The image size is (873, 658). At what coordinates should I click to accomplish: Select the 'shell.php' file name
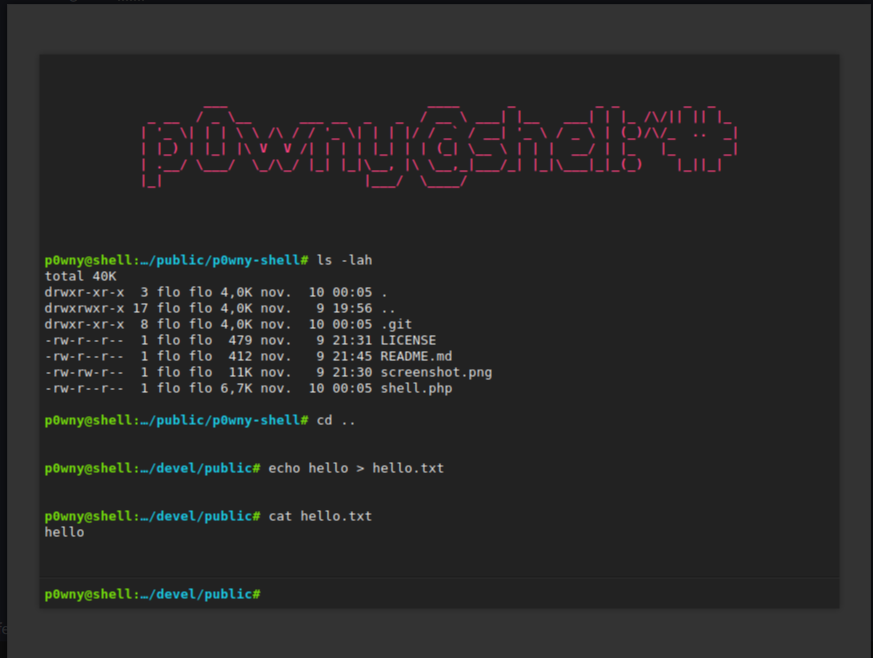416,389
